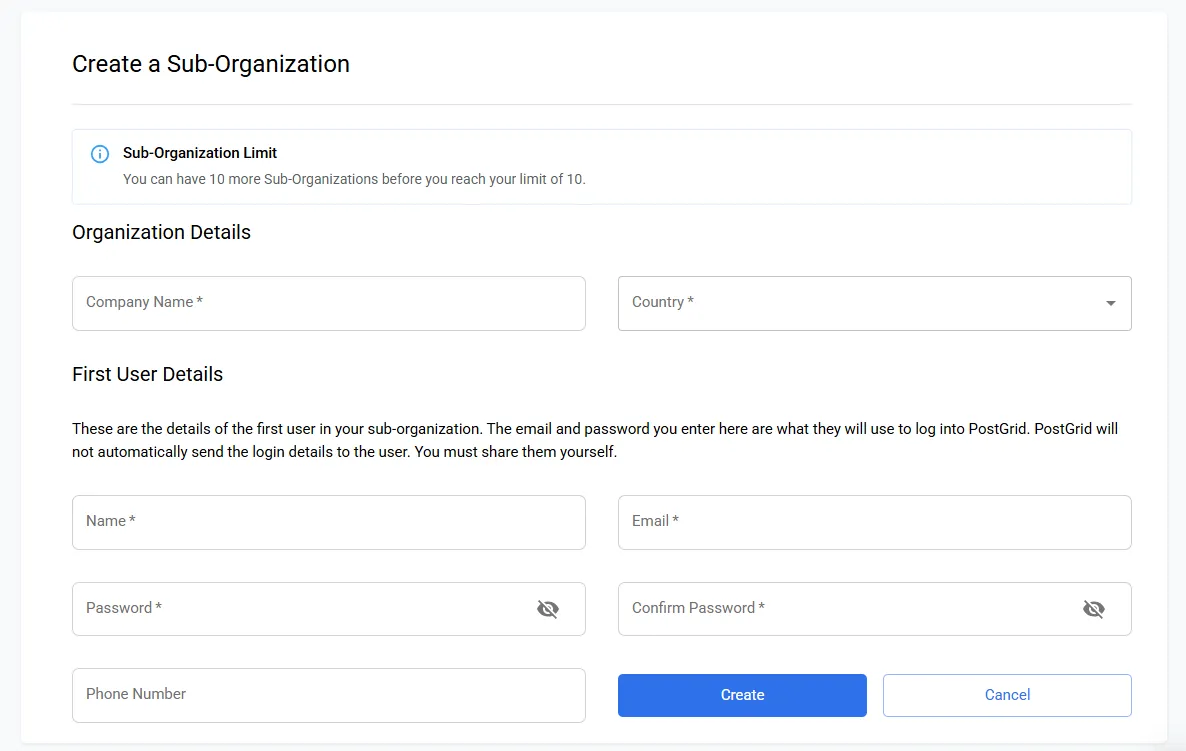Focus the Name field under First User Details

tap(300, 522)
